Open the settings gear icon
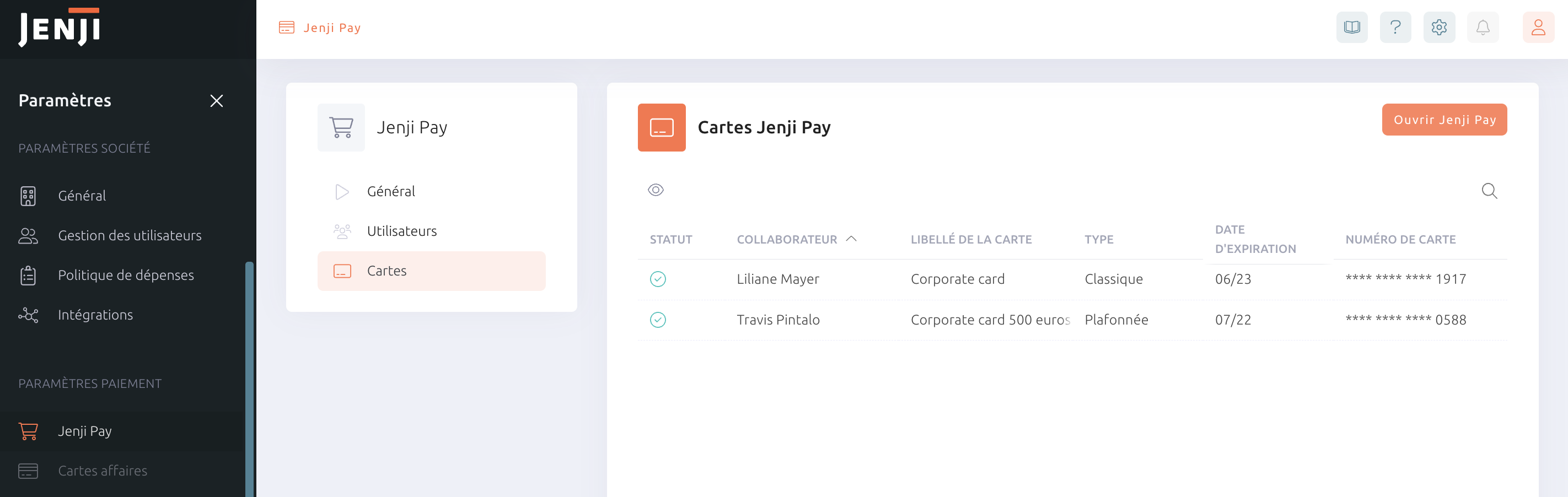Viewport: 1568px width, 497px height. coord(1439,28)
